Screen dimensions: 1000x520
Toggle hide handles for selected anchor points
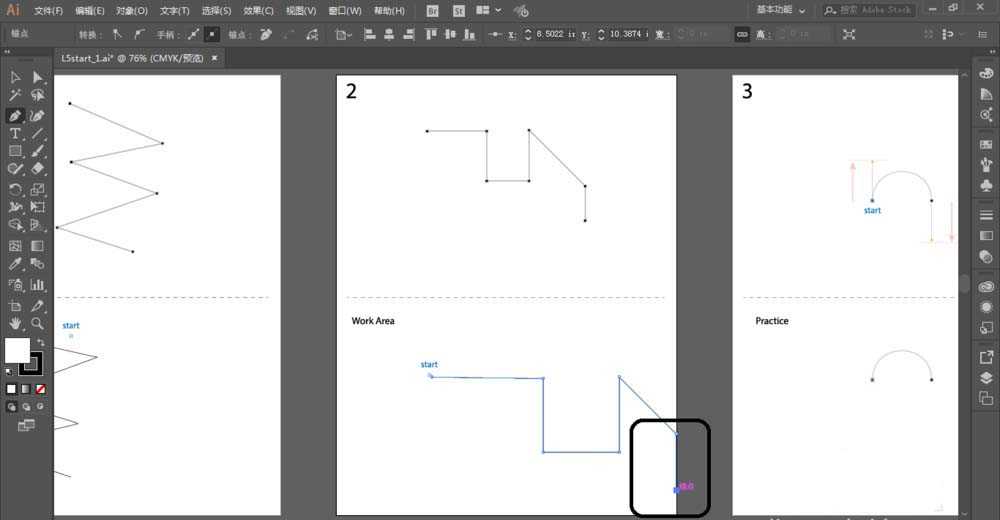coord(212,34)
